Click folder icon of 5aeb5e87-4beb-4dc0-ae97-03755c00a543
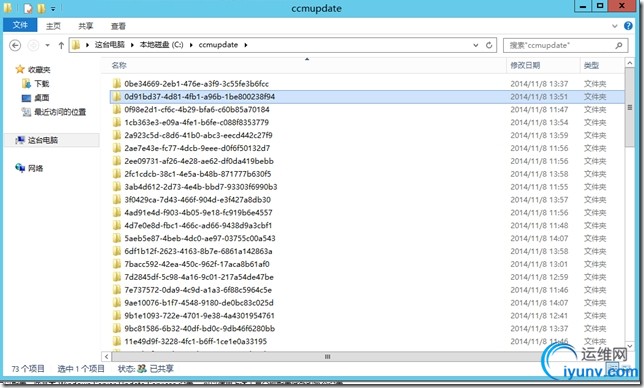This screenshot has width=644, height=388. click(117, 239)
